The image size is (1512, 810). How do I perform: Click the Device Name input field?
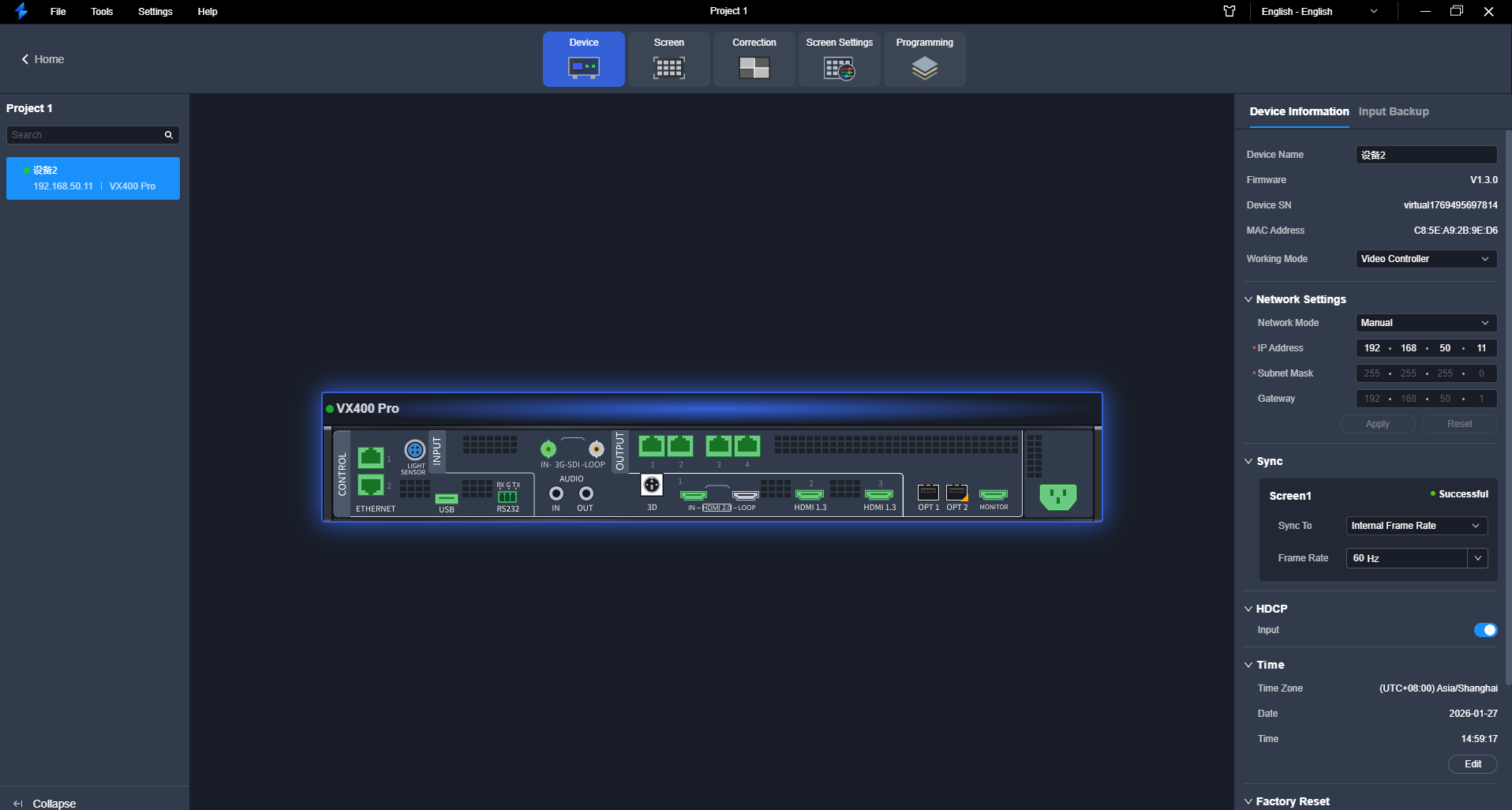1426,155
